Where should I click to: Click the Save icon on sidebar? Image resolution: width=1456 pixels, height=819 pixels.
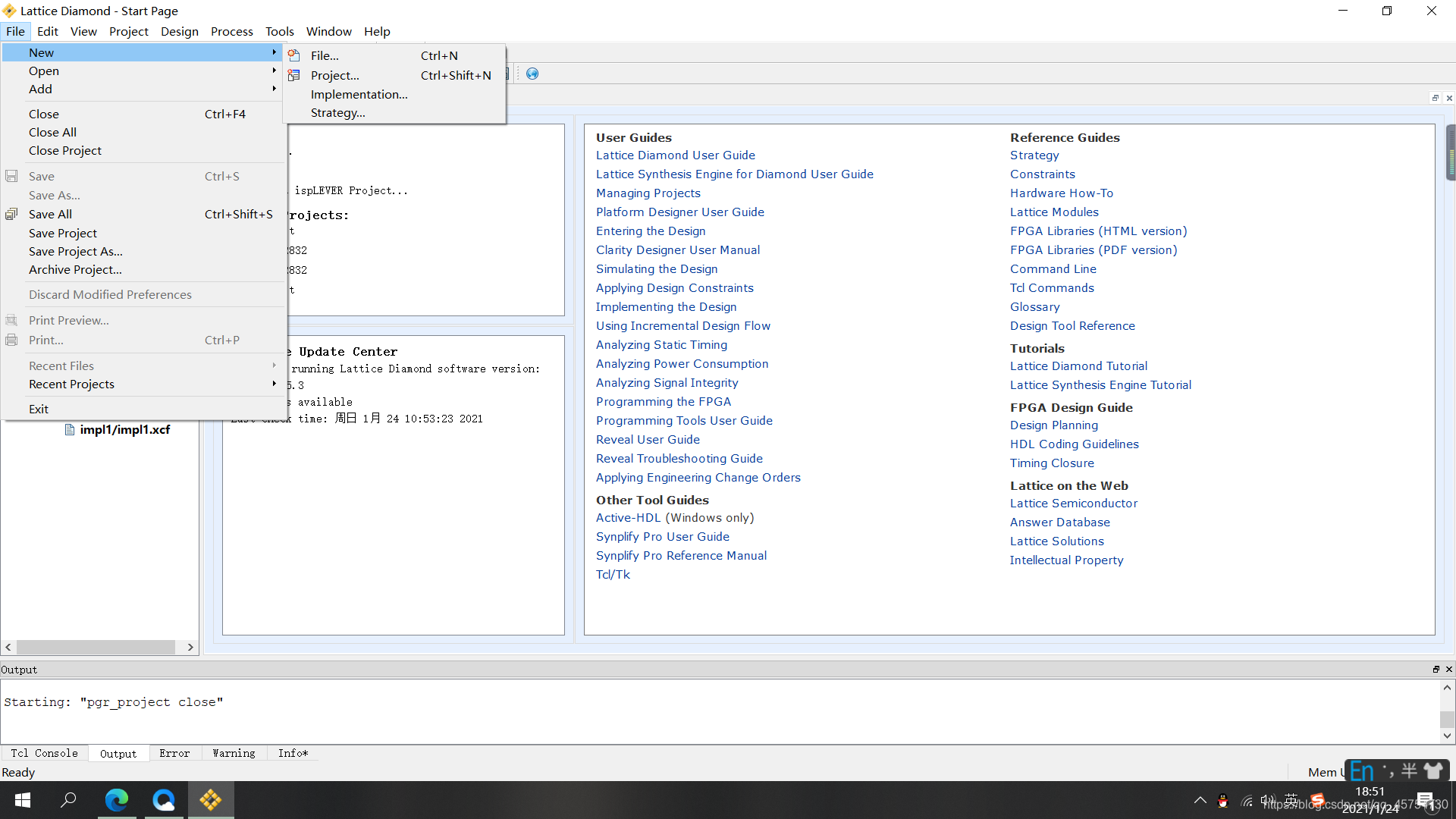tap(13, 177)
